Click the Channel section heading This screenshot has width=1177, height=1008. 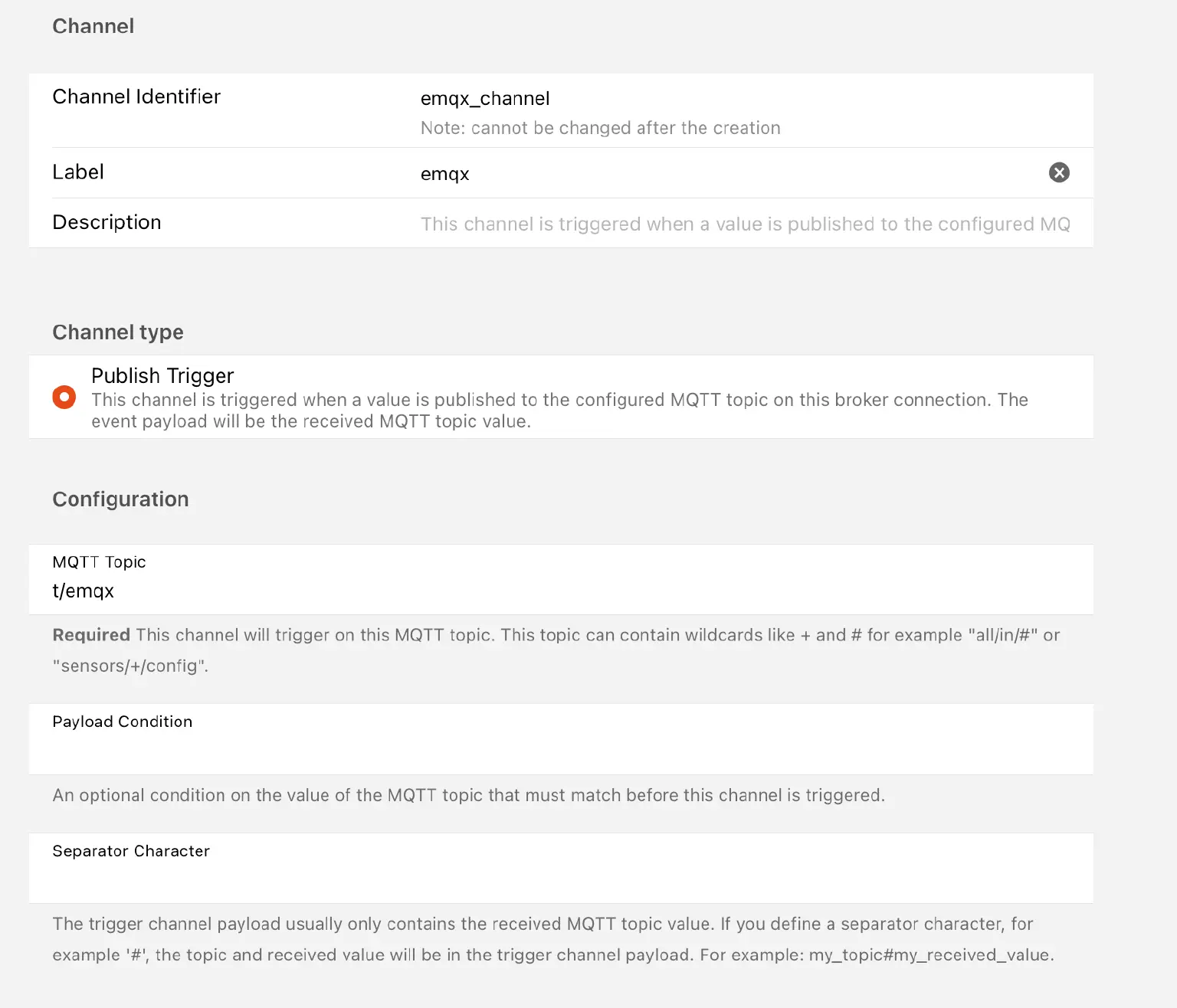point(93,26)
